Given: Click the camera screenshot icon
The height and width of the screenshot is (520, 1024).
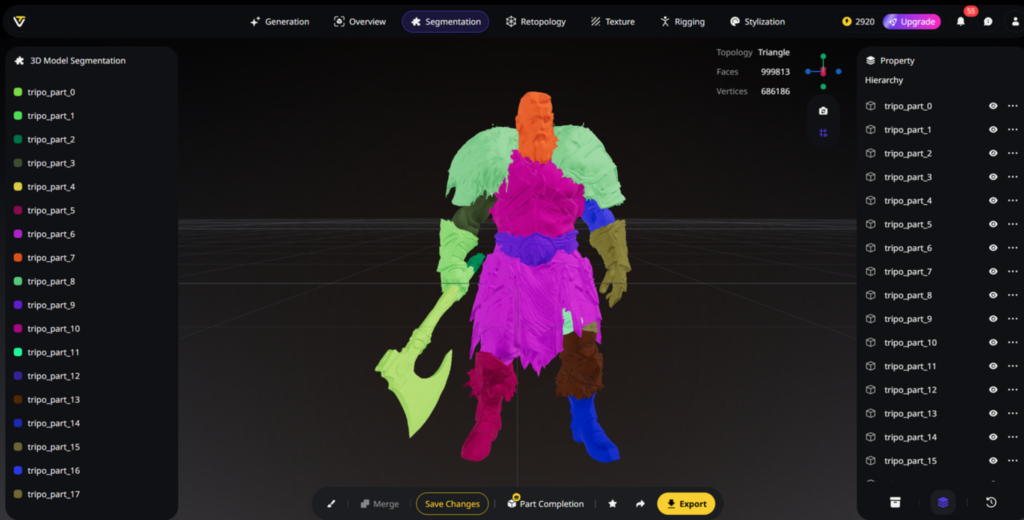Looking at the screenshot, I should pos(823,111).
